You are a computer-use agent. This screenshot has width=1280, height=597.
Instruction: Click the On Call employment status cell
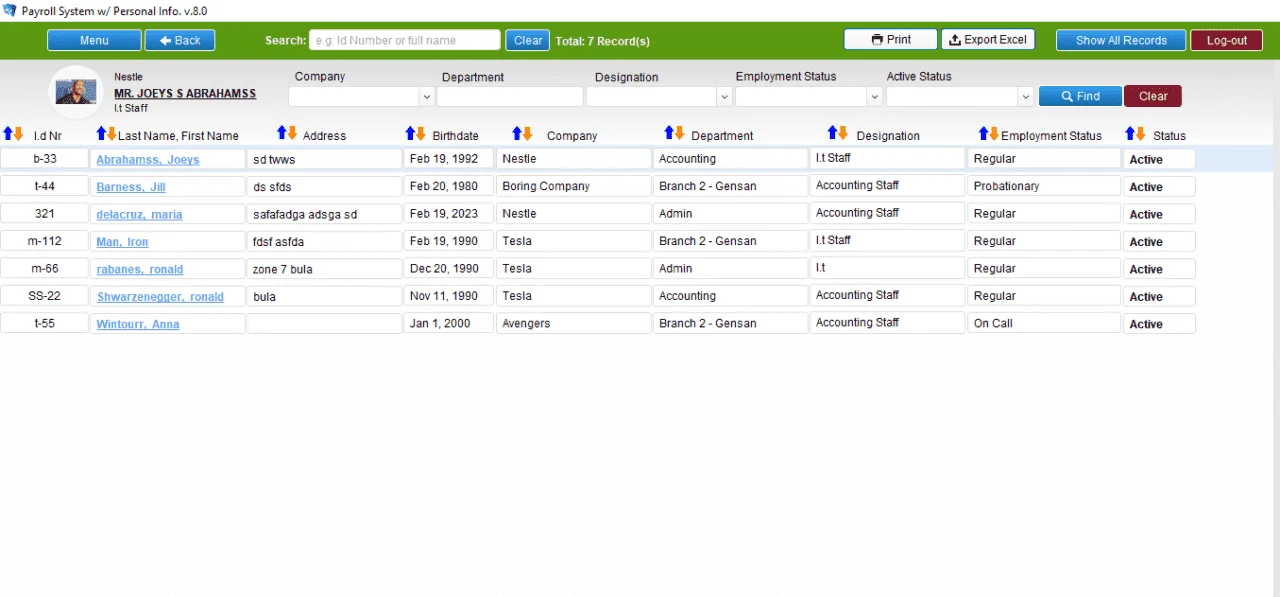[x=1044, y=323]
